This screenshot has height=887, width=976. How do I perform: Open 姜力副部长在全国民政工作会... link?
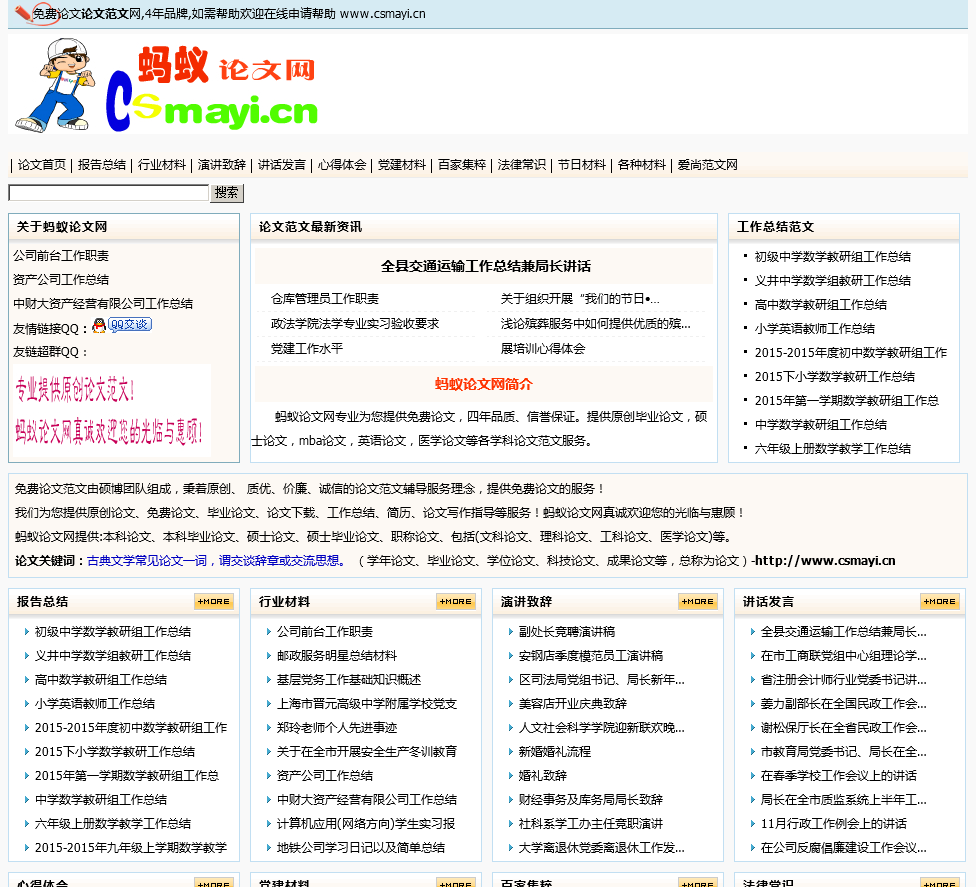click(x=843, y=704)
